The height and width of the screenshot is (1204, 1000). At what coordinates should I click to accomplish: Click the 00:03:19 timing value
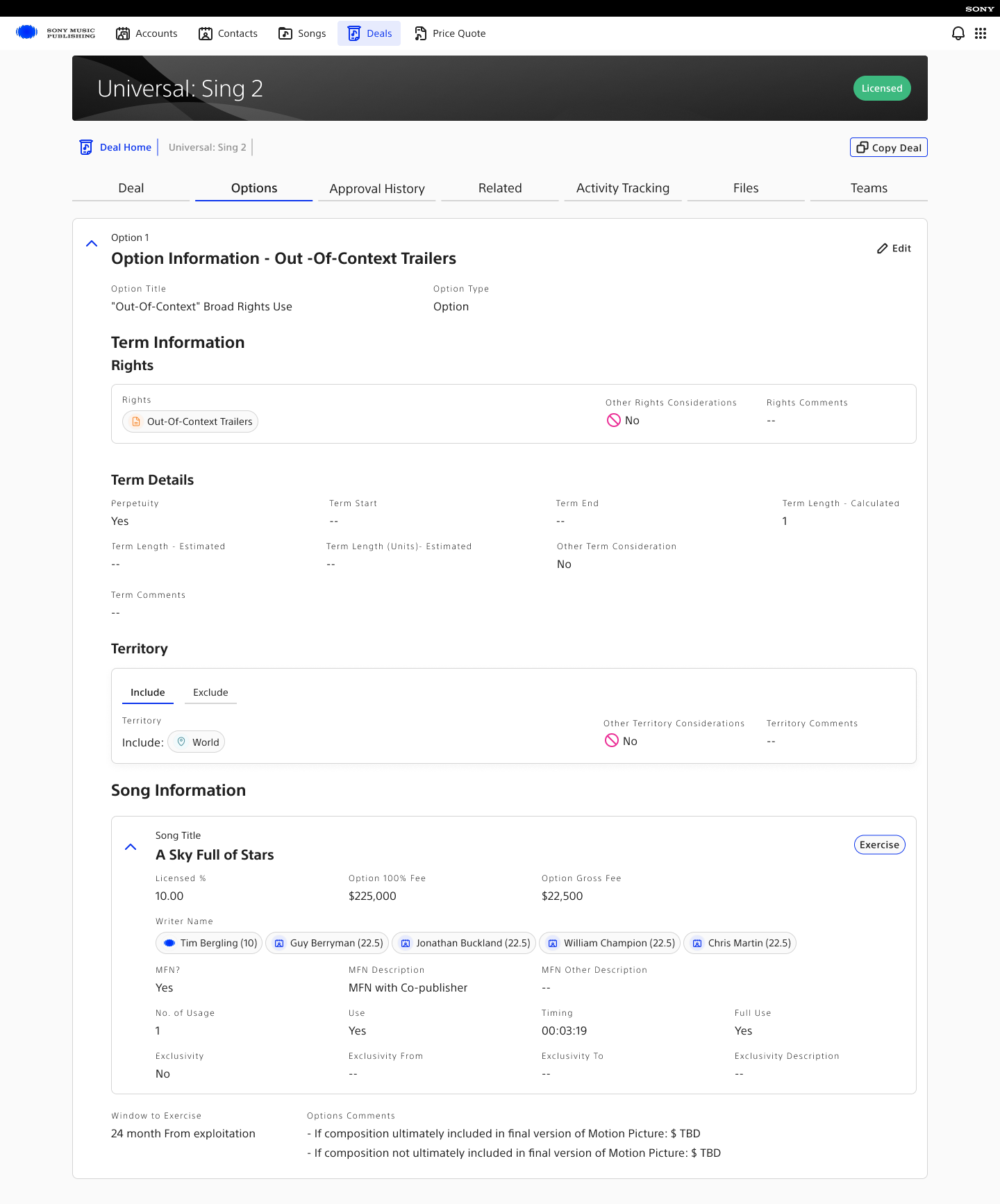coord(565,1030)
